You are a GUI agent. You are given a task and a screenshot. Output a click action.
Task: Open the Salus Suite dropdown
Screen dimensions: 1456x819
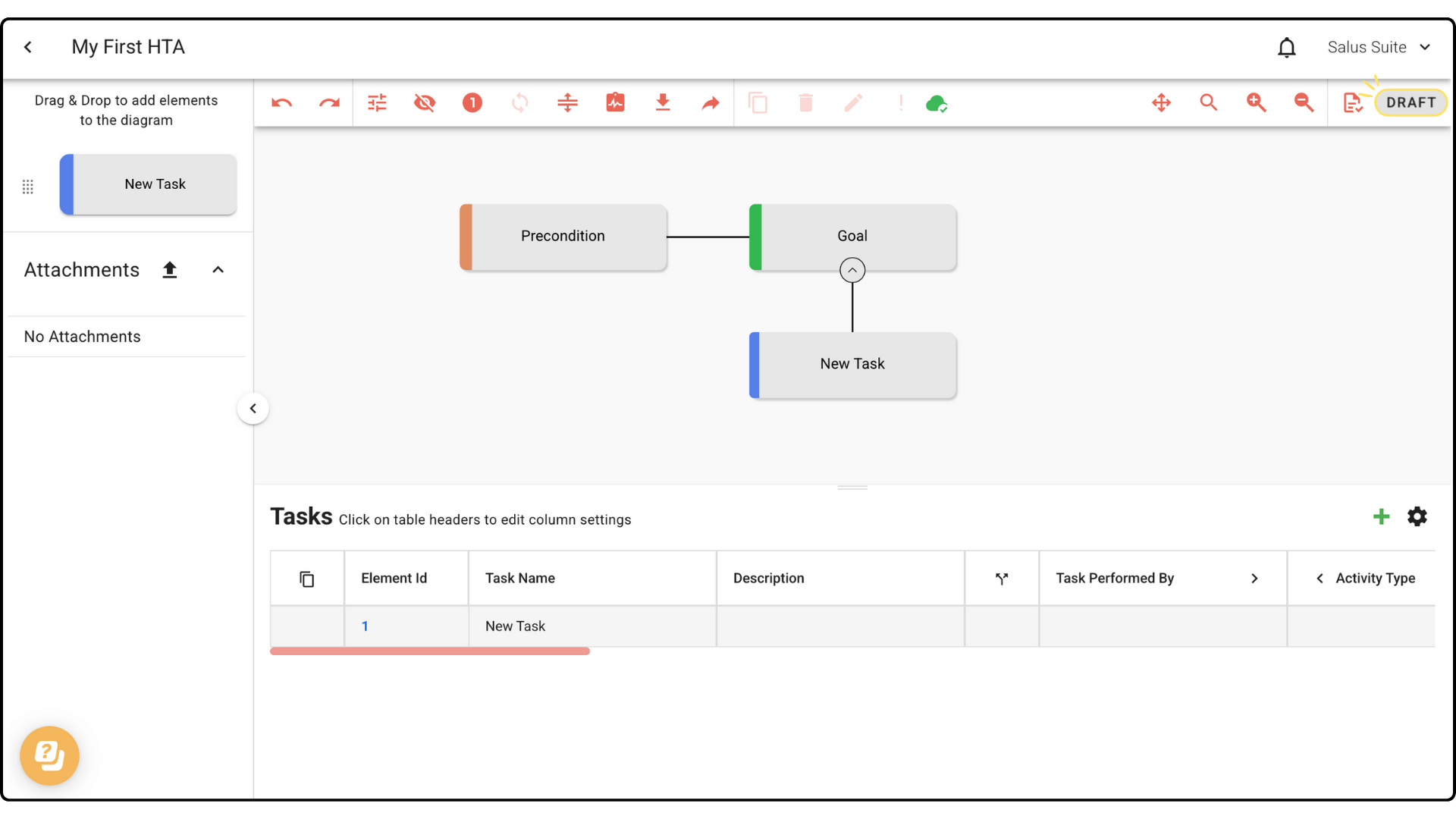tap(1379, 47)
